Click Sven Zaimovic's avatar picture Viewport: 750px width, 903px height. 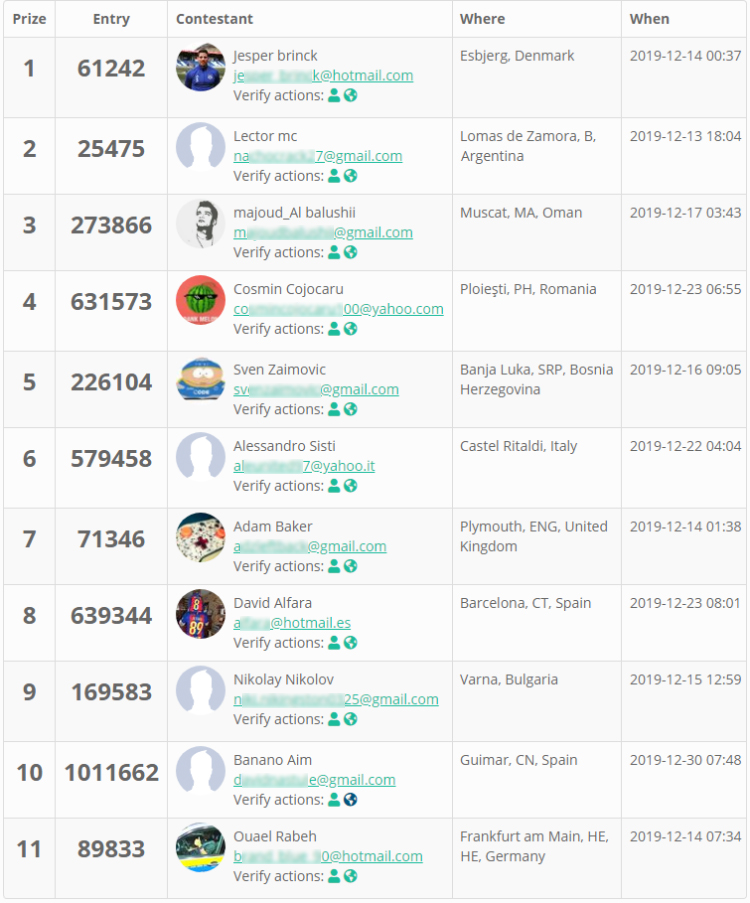200,381
